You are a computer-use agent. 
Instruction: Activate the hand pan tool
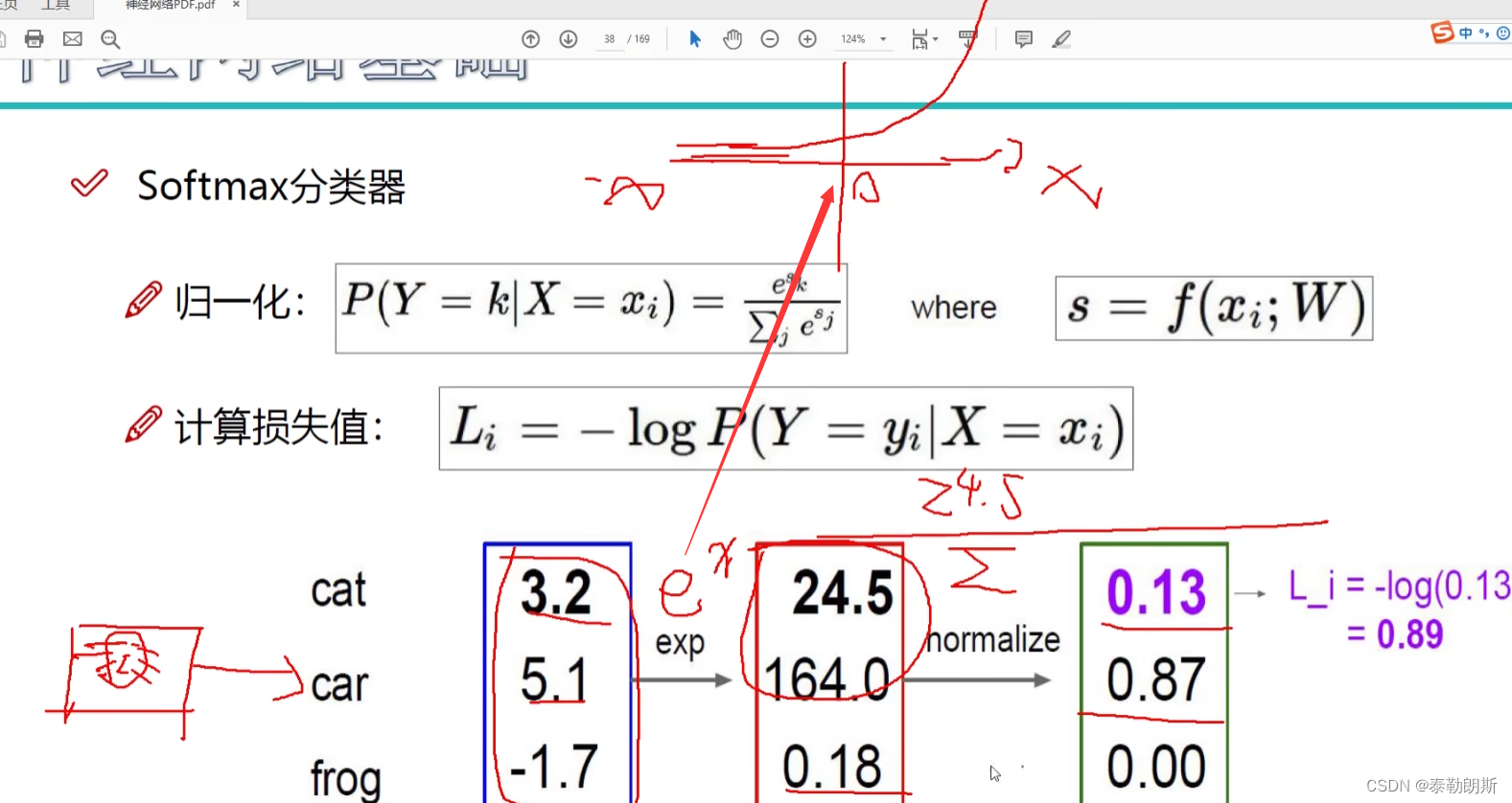pos(733,39)
